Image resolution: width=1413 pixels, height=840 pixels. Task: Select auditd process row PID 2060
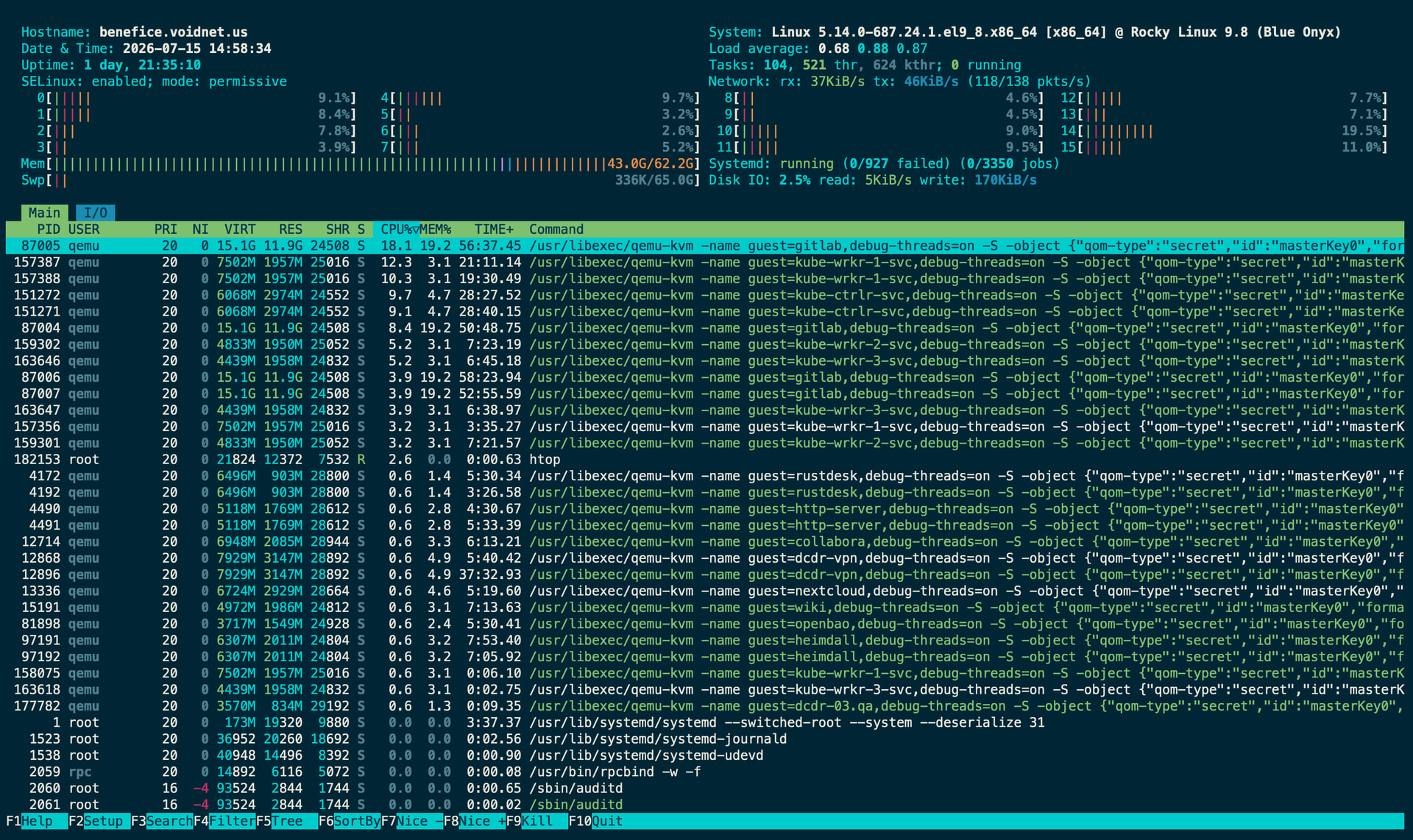coord(705,788)
